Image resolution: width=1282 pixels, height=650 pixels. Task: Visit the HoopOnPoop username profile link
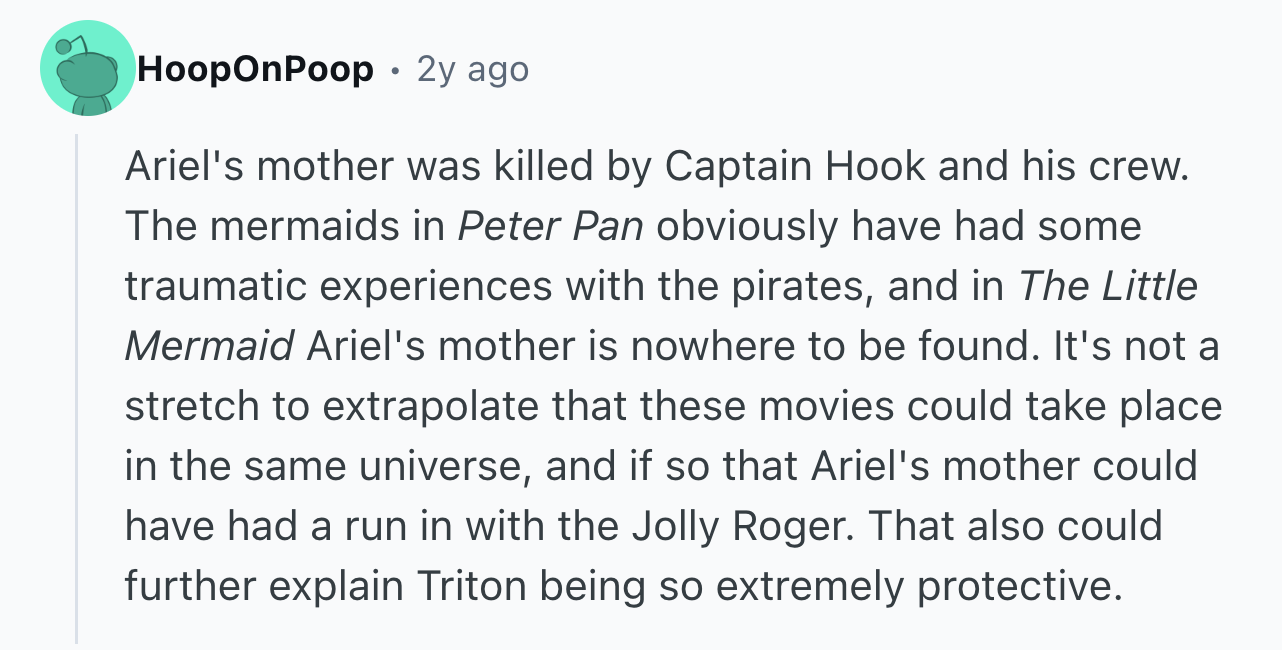click(x=256, y=70)
